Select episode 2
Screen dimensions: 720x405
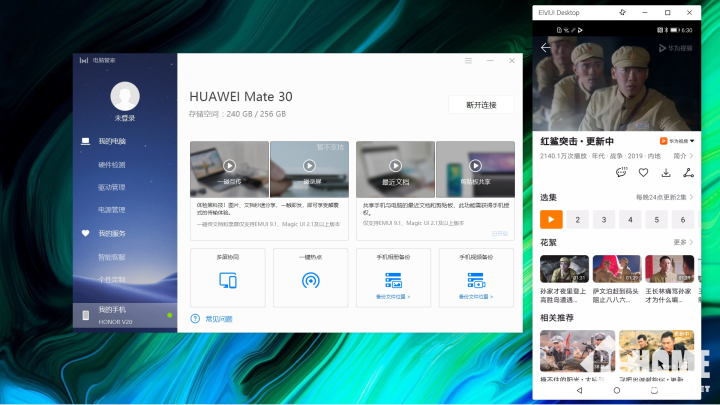pyautogui.click(x=578, y=219)
